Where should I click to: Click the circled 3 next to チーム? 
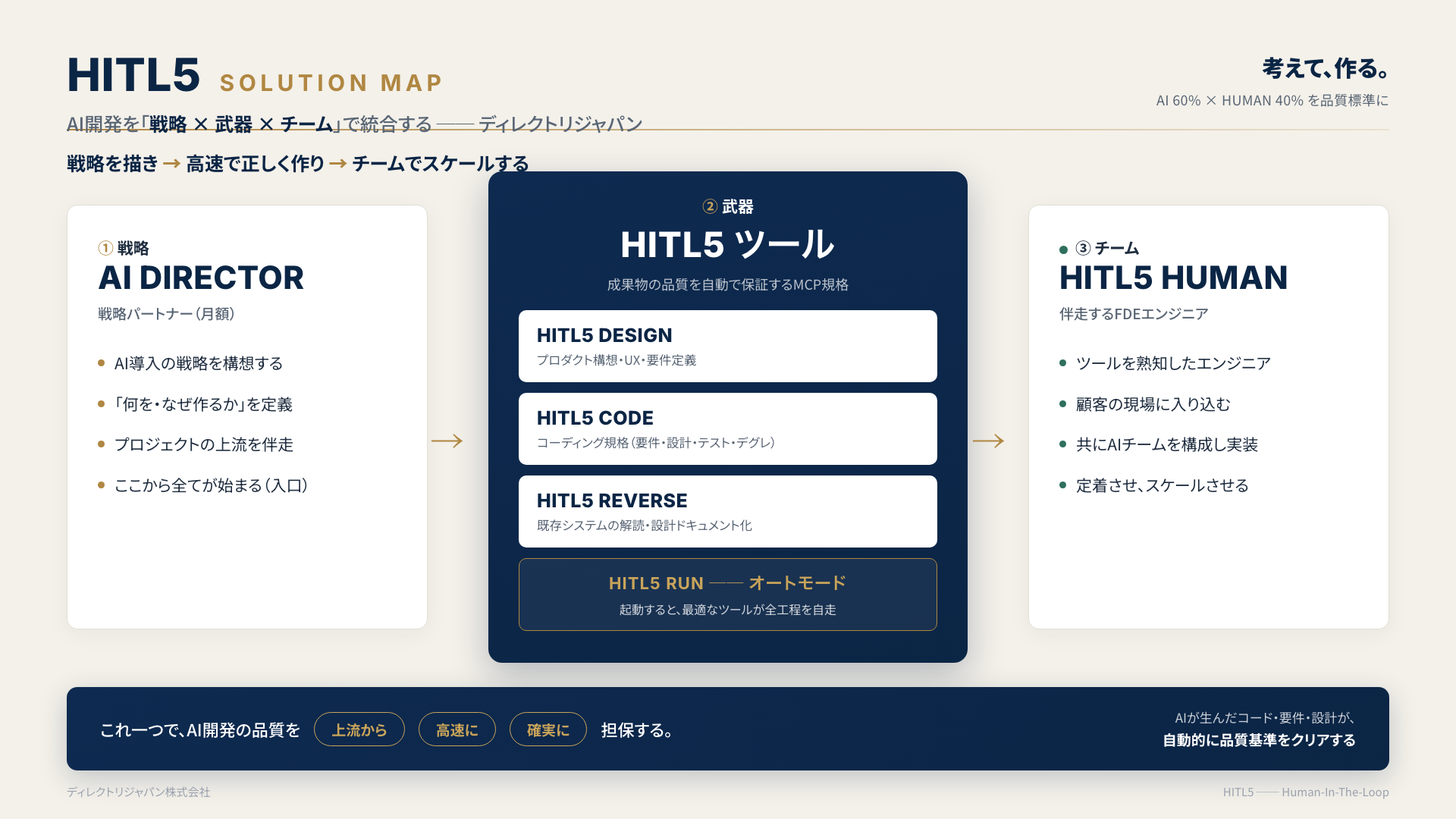click(x=1083, y=248)
